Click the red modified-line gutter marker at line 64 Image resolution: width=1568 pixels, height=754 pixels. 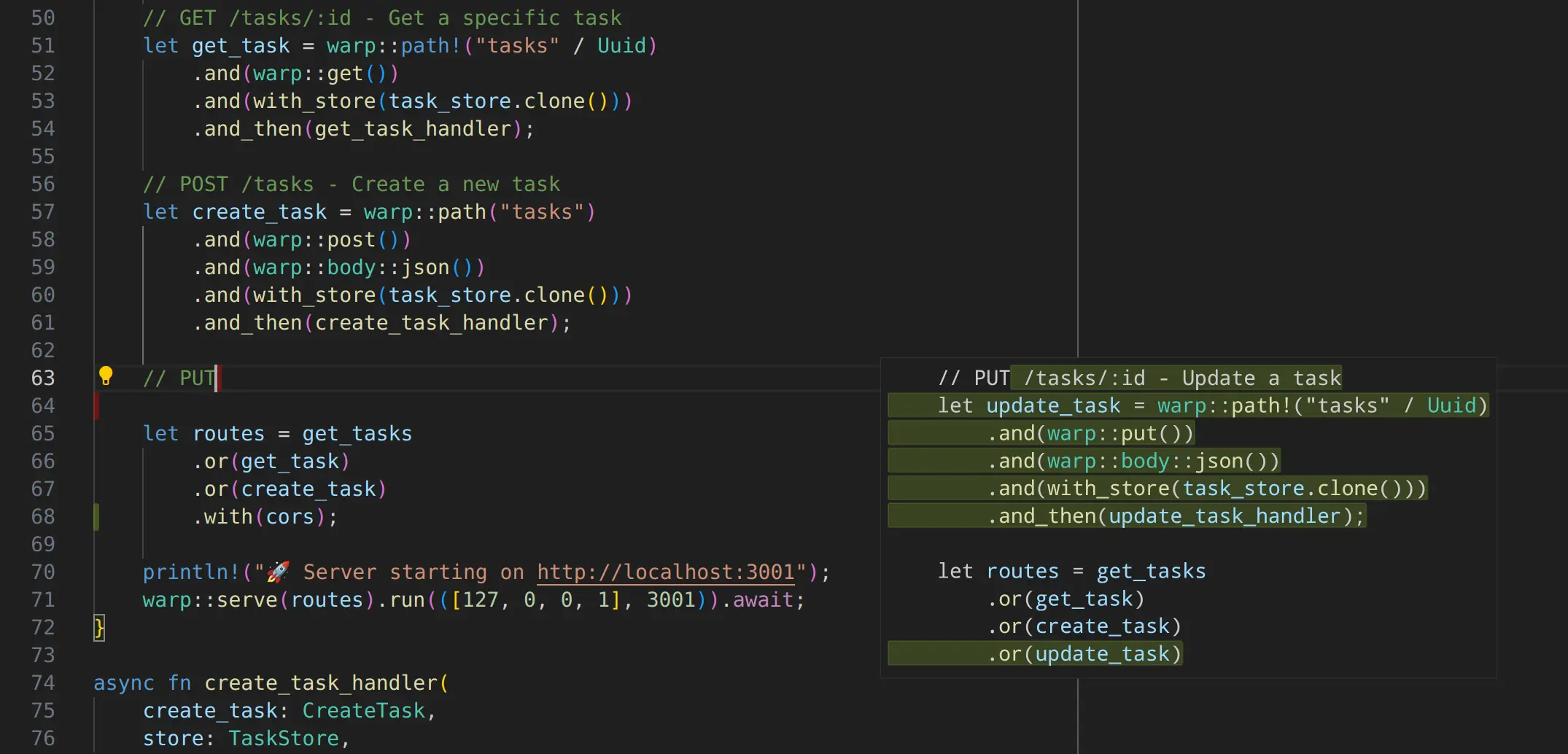(96, 405)
